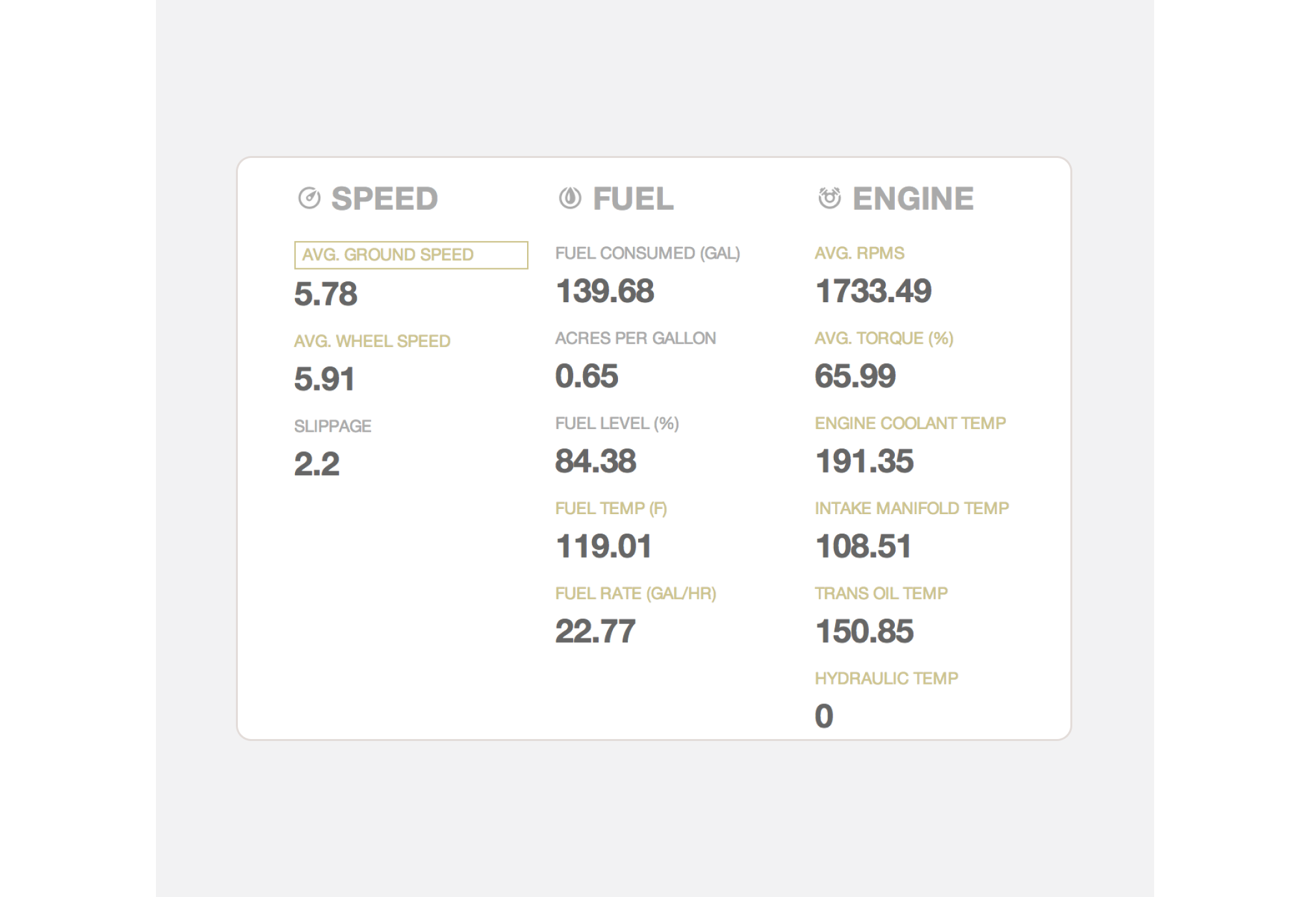Image resolution: width=1316 pixels, height=897 pixels.
Task: Select the AVG. WHEEL SPEED label
Action: click(x=372, y=341)
